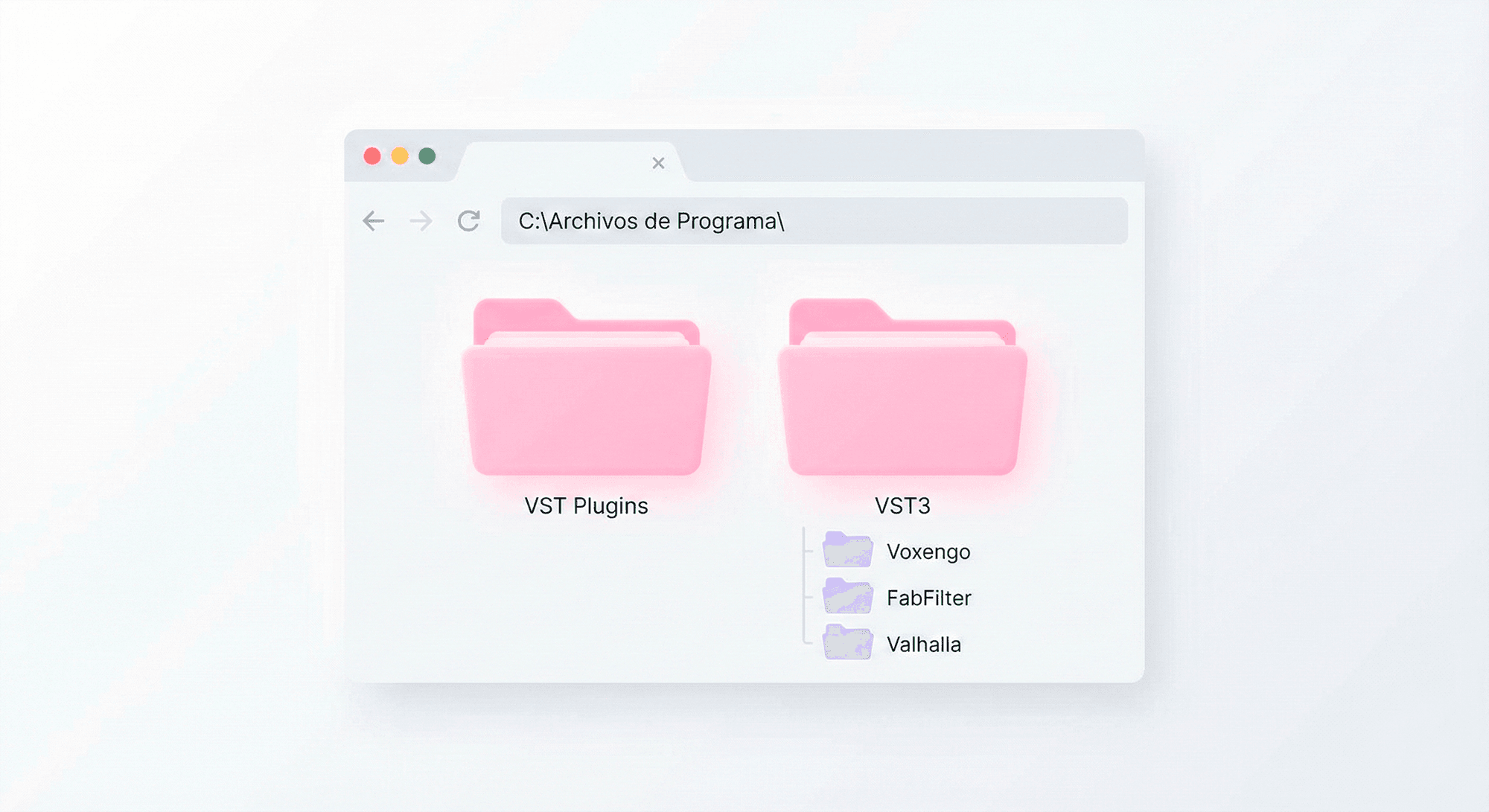Select the blank browser tab
This screenshot has width=1489, height=812.
[x=570, y=162]
